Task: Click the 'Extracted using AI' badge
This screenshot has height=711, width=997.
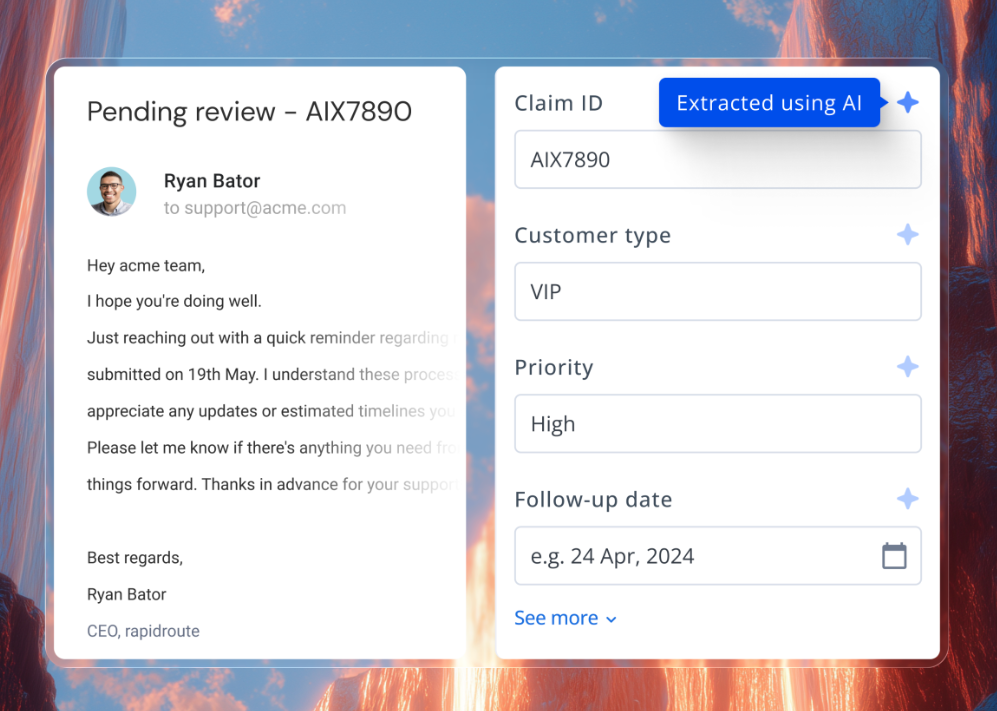Action: point(769,103)
